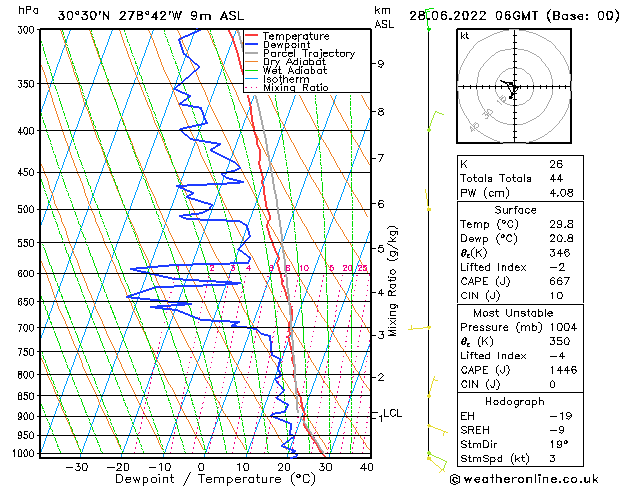Click the '5' km altitude tick label
The width and height of the screenshot is (629, 486).
[381, 249]
